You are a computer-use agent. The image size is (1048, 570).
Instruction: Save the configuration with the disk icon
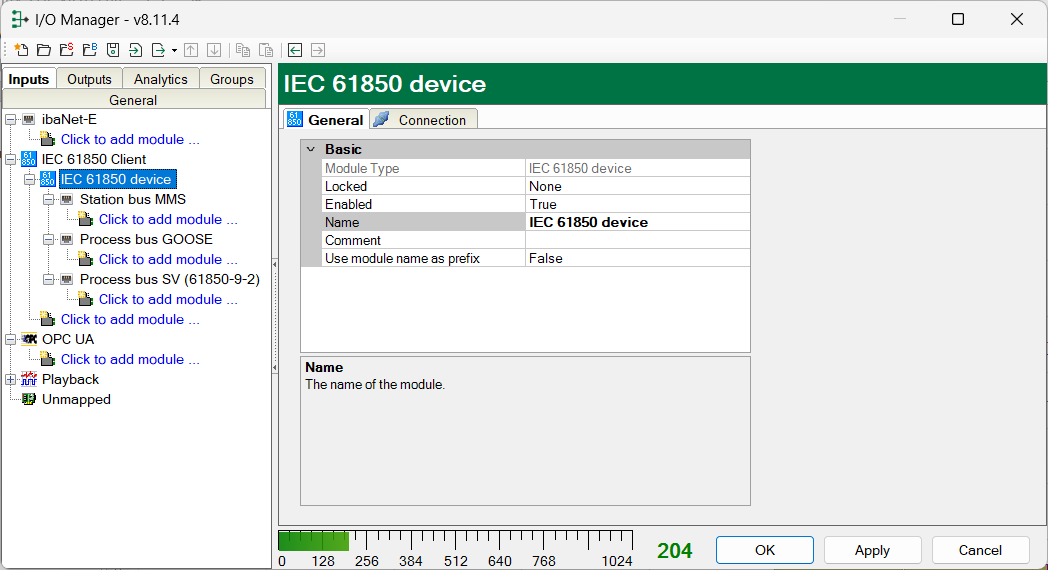[x=113, y=50]
